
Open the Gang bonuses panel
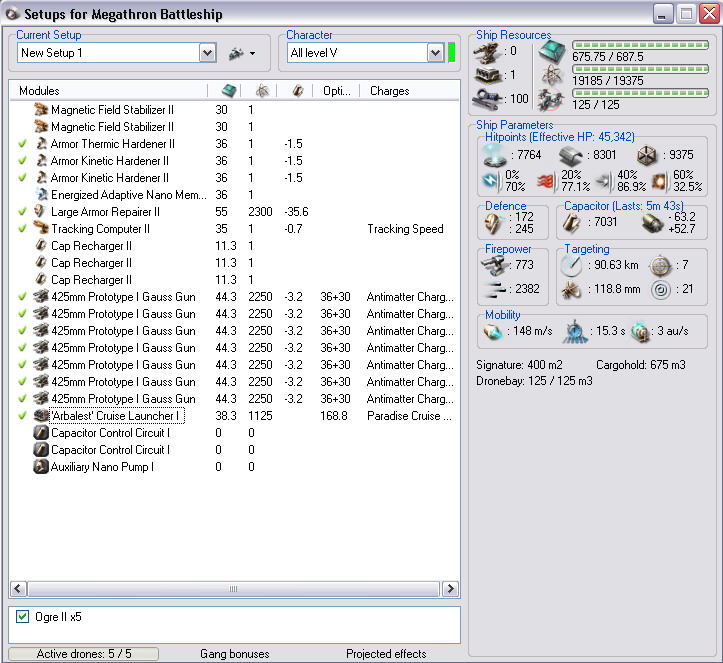(235, 654)
